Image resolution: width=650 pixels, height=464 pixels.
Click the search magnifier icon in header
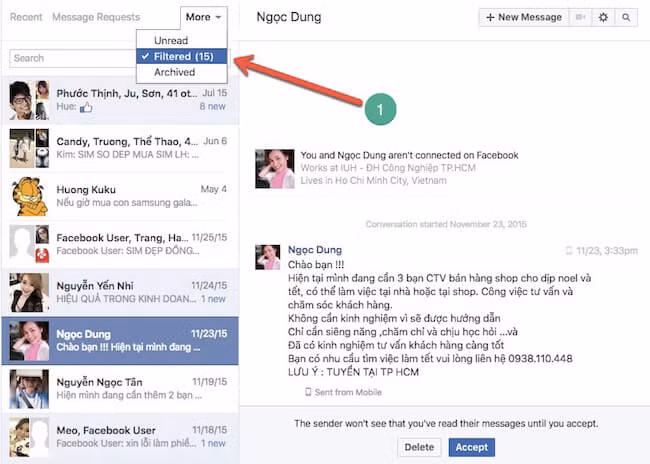pyautogui.click(x=627, y=17)
